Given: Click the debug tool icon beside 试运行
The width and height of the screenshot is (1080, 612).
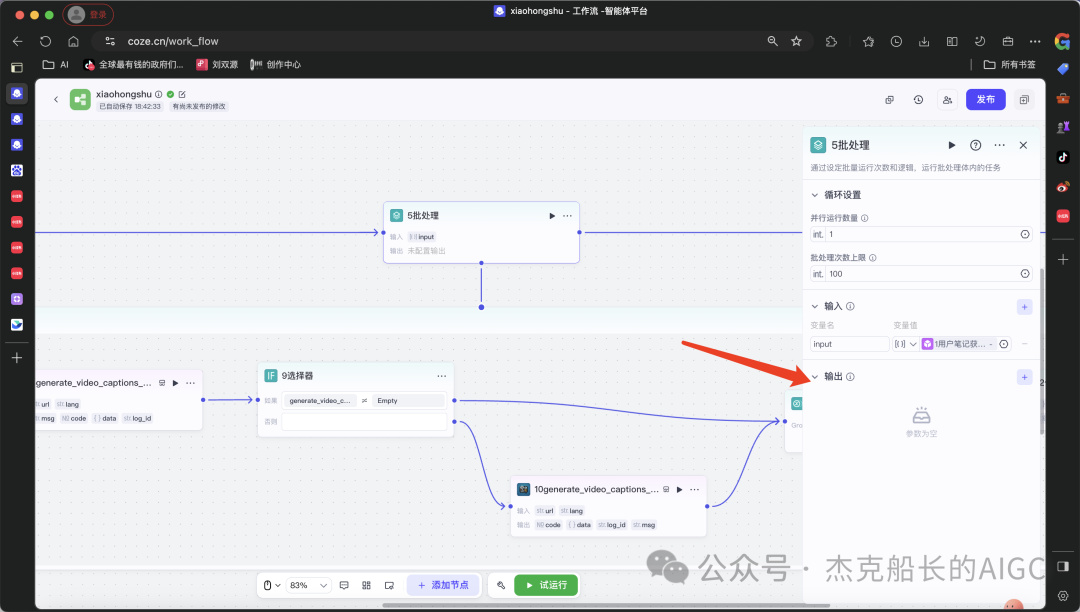Looking at the screenshot, I should (501, 585).
